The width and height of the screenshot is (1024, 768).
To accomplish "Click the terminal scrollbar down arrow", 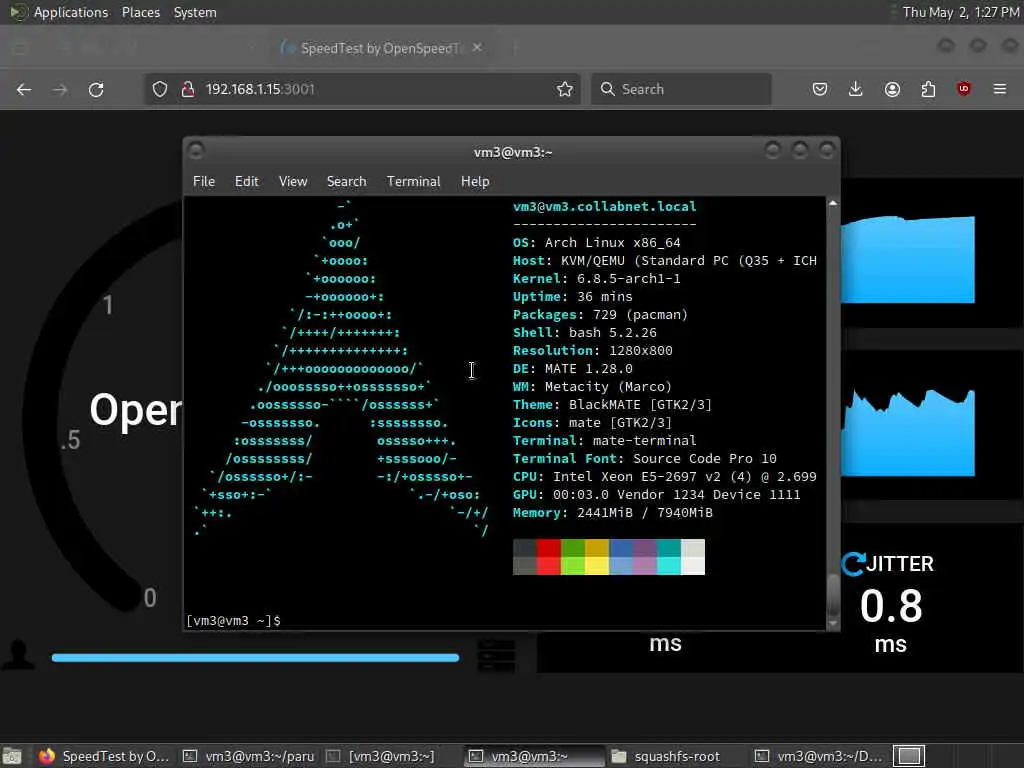I will tap(833, 624).
